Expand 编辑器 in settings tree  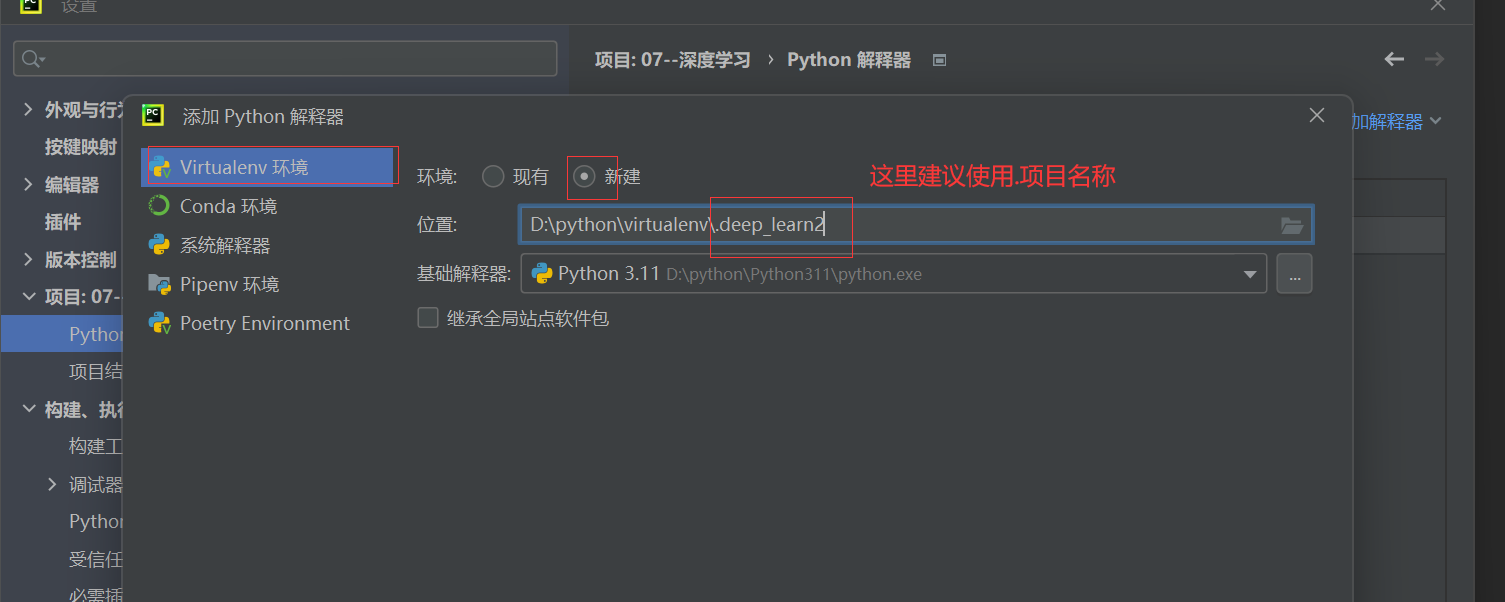pos(28,184)
